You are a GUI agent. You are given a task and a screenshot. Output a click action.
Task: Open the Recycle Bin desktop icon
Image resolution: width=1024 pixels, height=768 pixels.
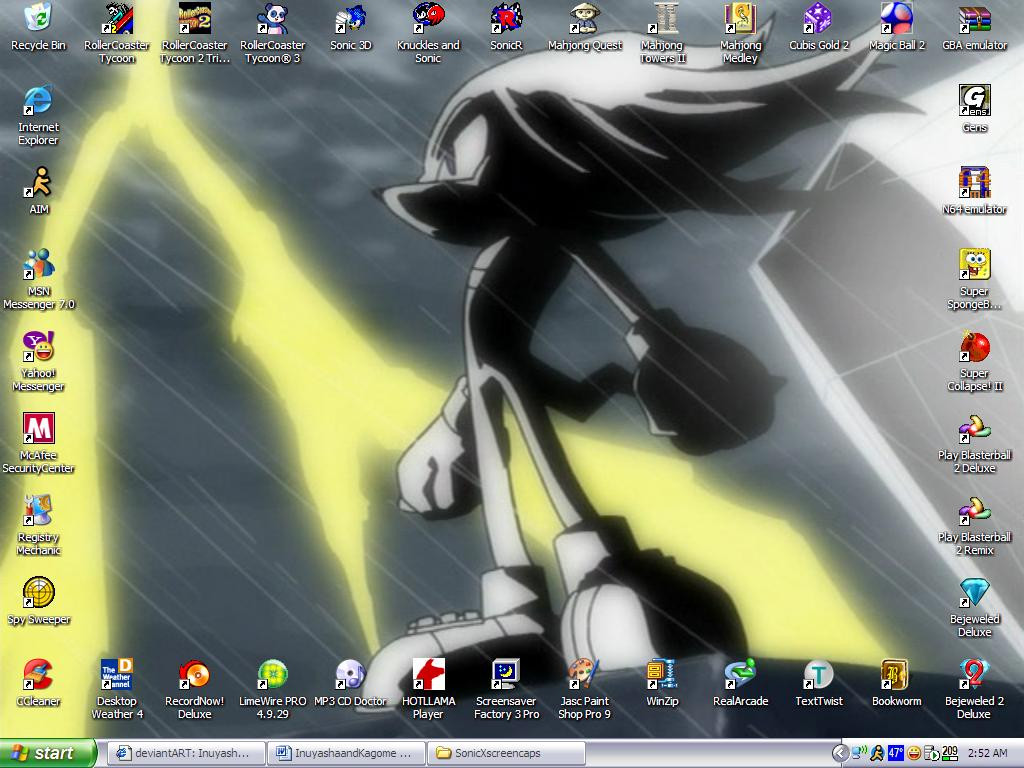click(39, 18)
